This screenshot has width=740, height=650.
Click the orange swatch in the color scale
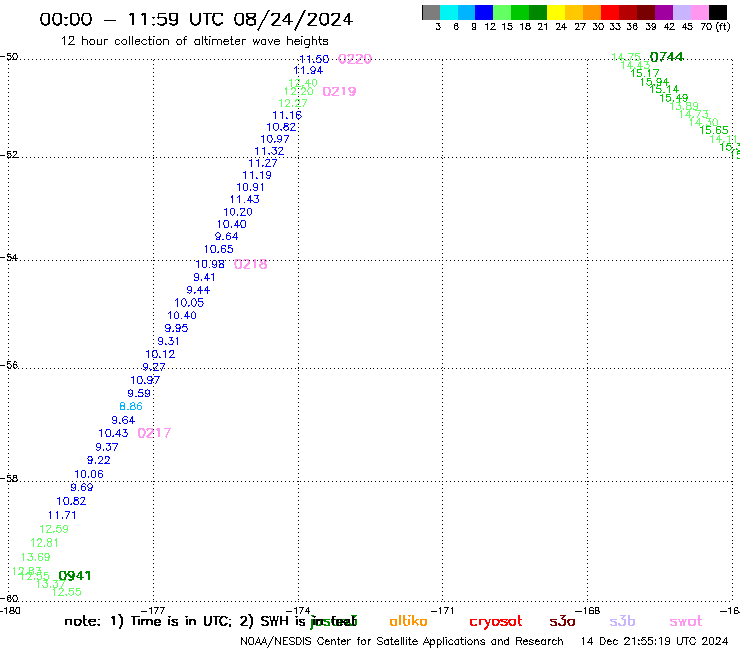592,12
